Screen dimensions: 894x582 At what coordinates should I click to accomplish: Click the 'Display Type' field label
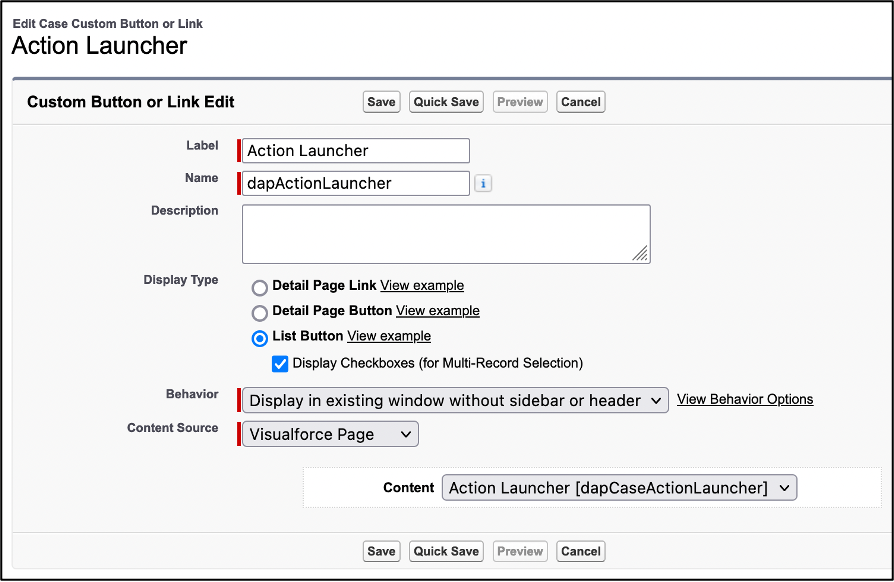point(181,280)
